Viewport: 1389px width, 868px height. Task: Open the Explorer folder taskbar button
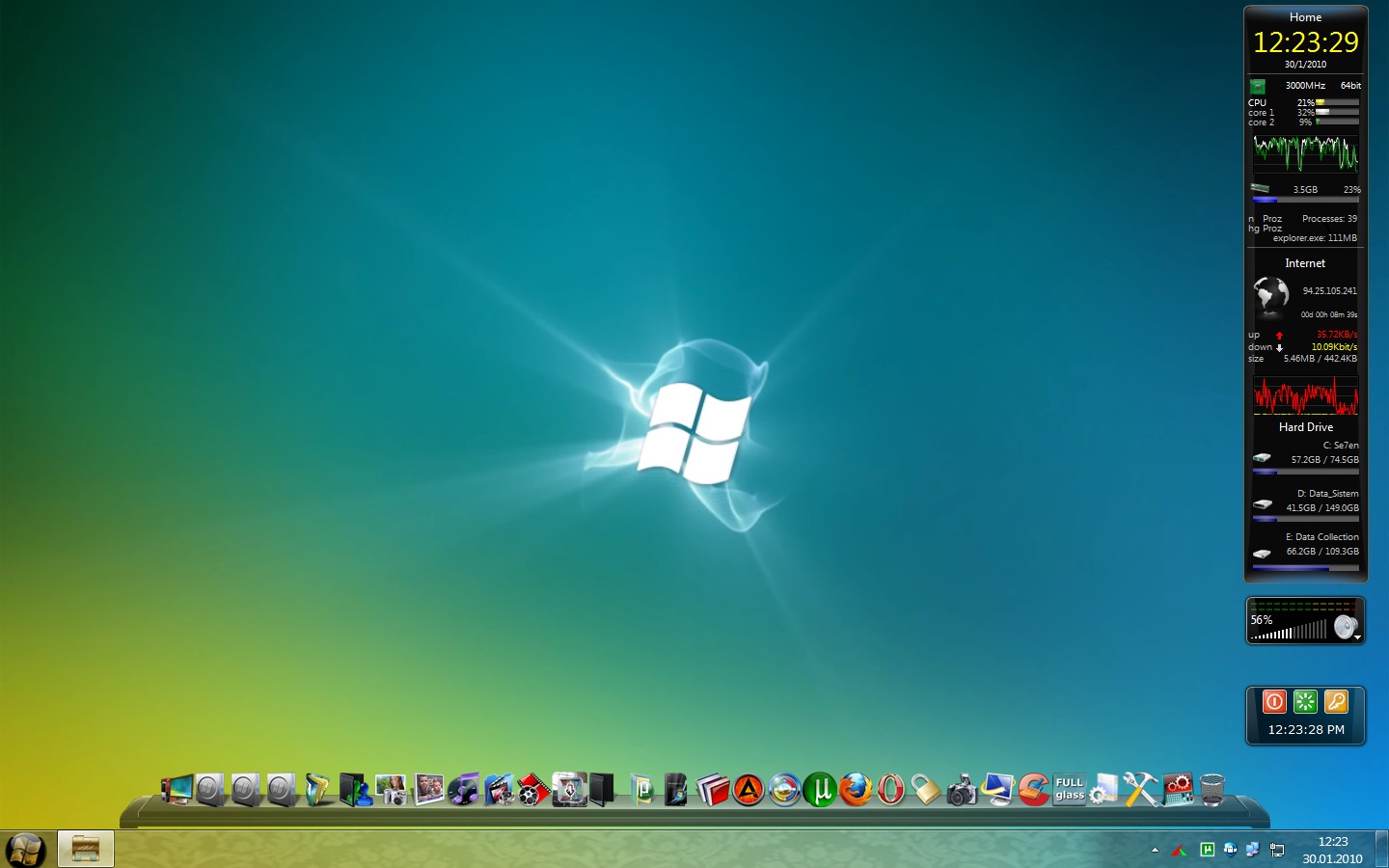pos(86,849)
